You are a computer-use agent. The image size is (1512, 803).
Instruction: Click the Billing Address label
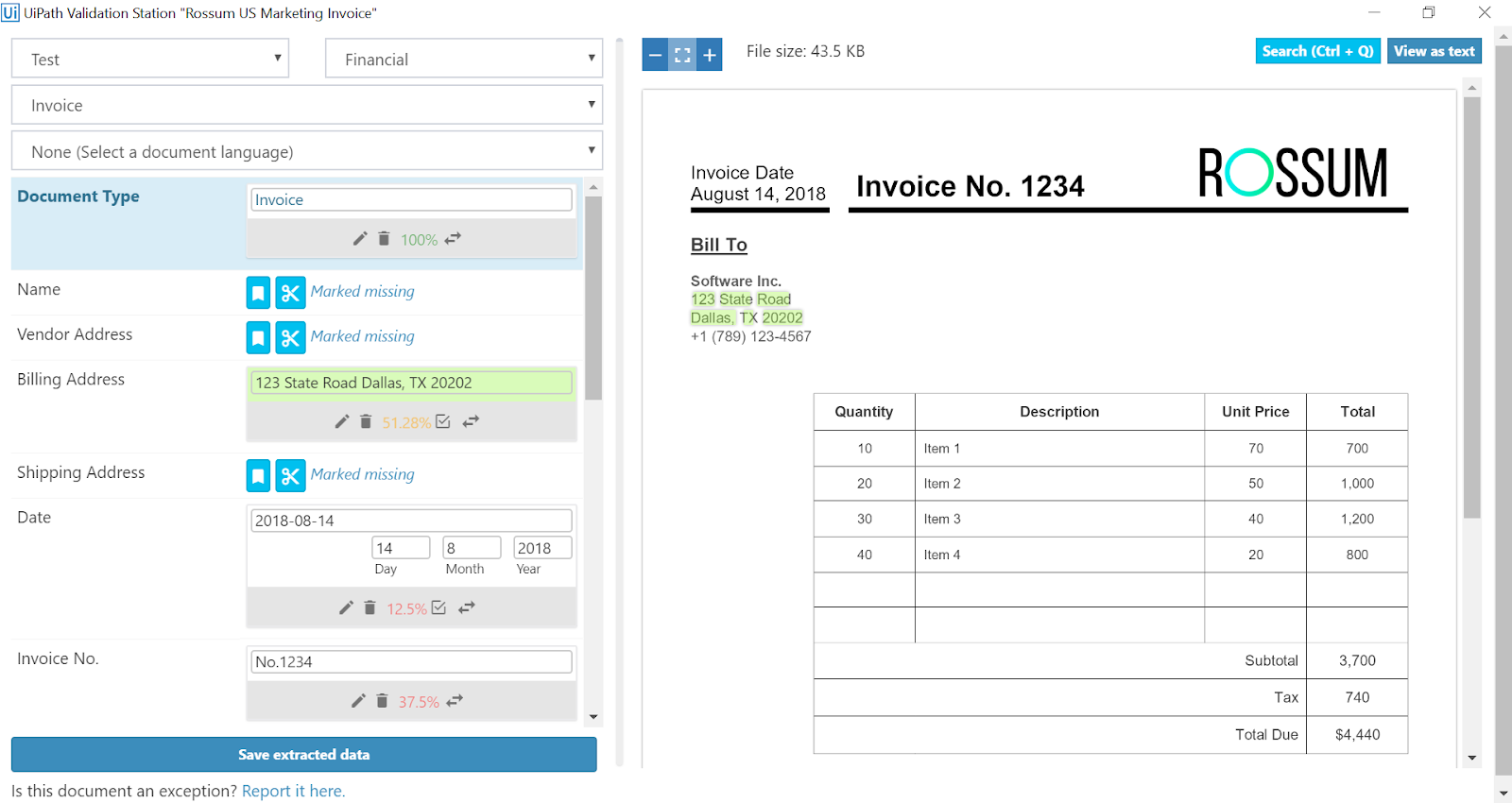[71, 379]
